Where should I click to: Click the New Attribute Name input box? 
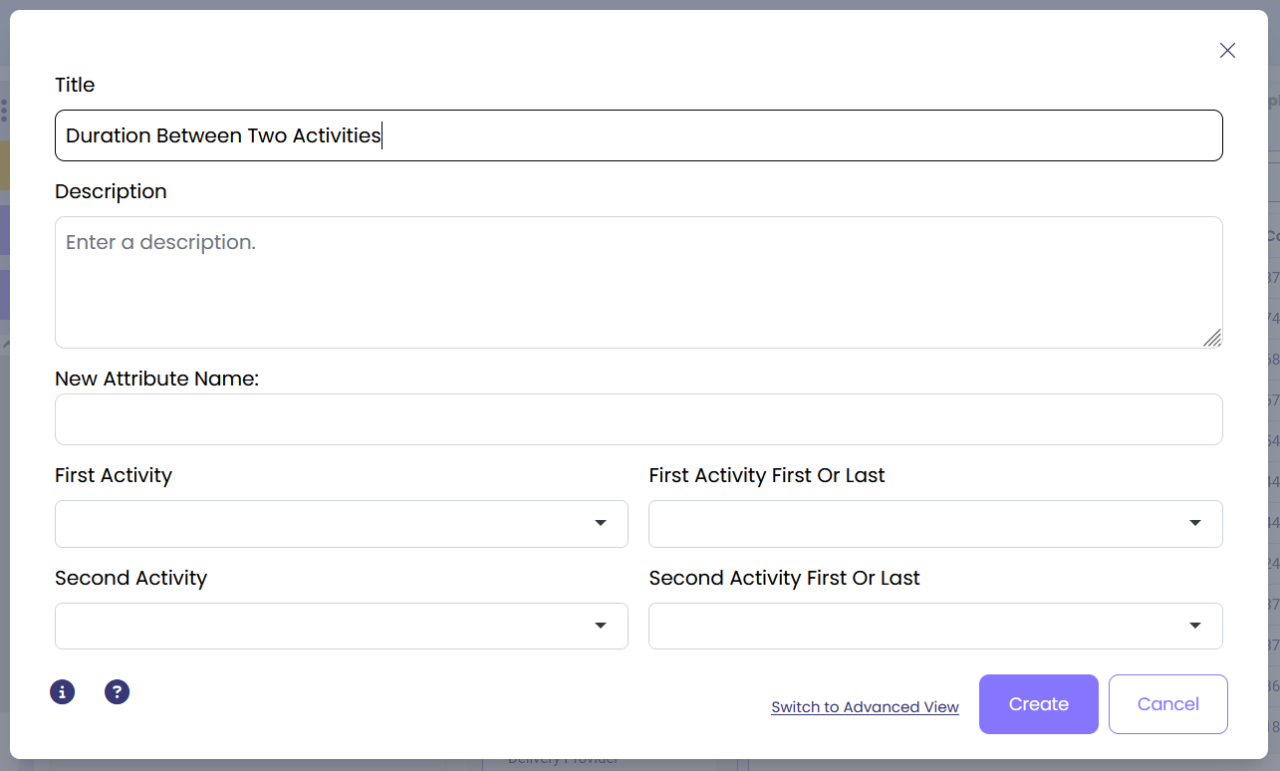[x=638, y=419]
